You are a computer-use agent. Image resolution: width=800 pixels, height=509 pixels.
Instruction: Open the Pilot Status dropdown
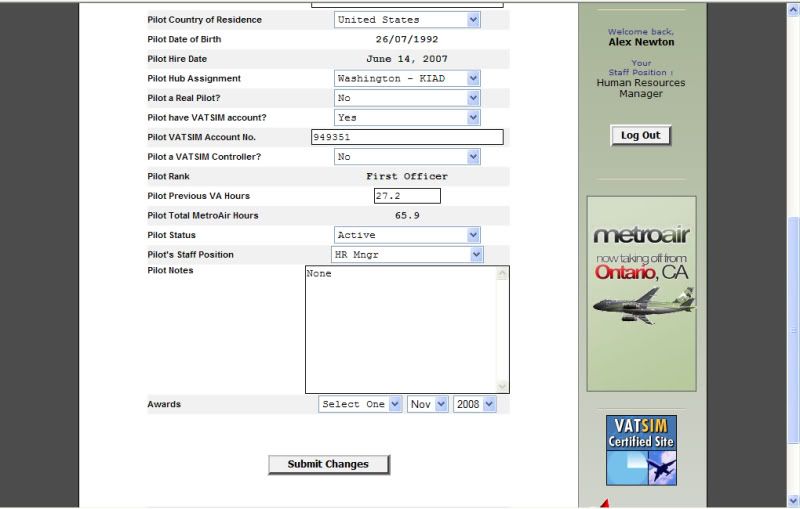click(407, 235)
